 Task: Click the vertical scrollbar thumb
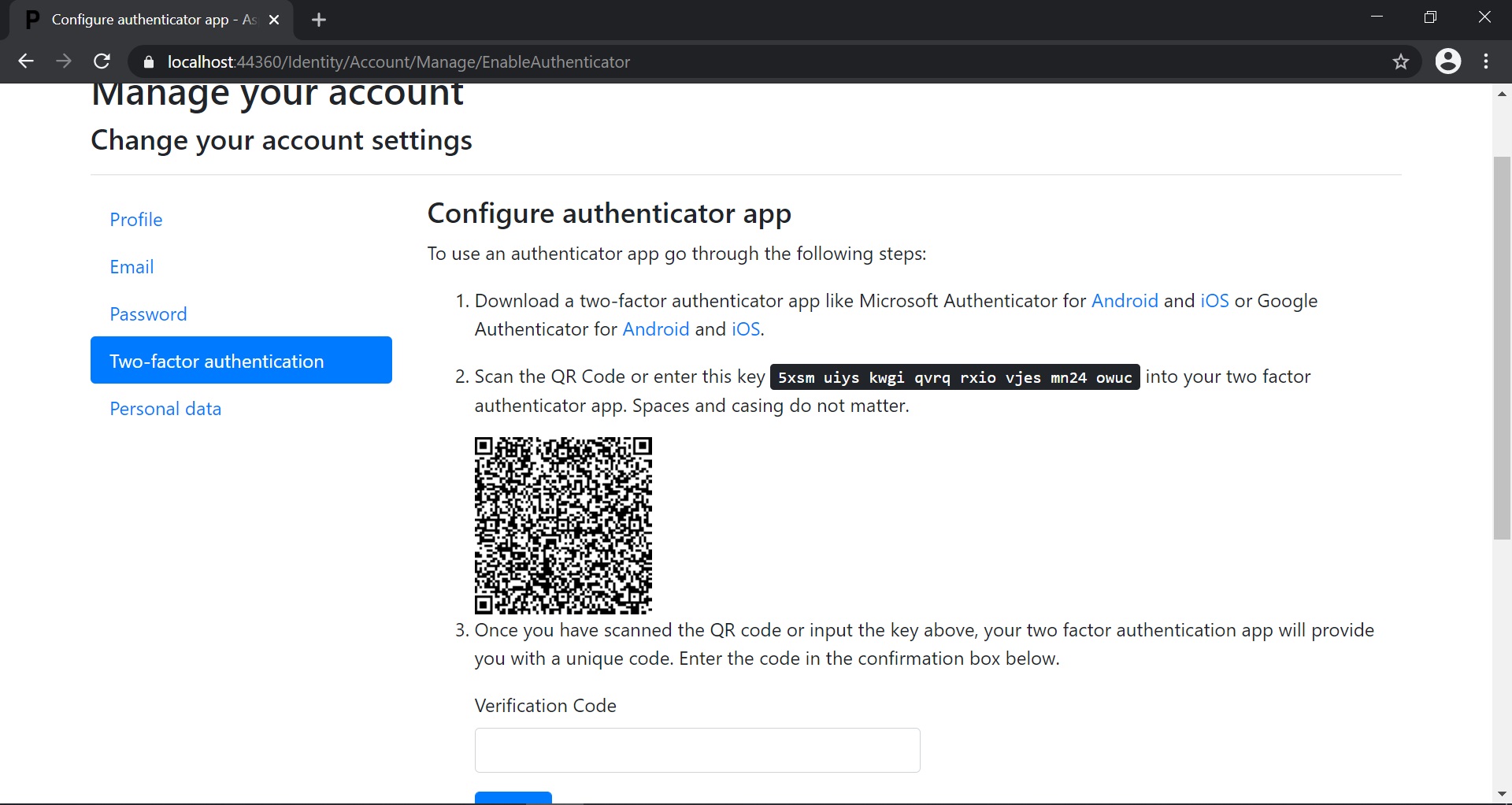coord(1502,348)
